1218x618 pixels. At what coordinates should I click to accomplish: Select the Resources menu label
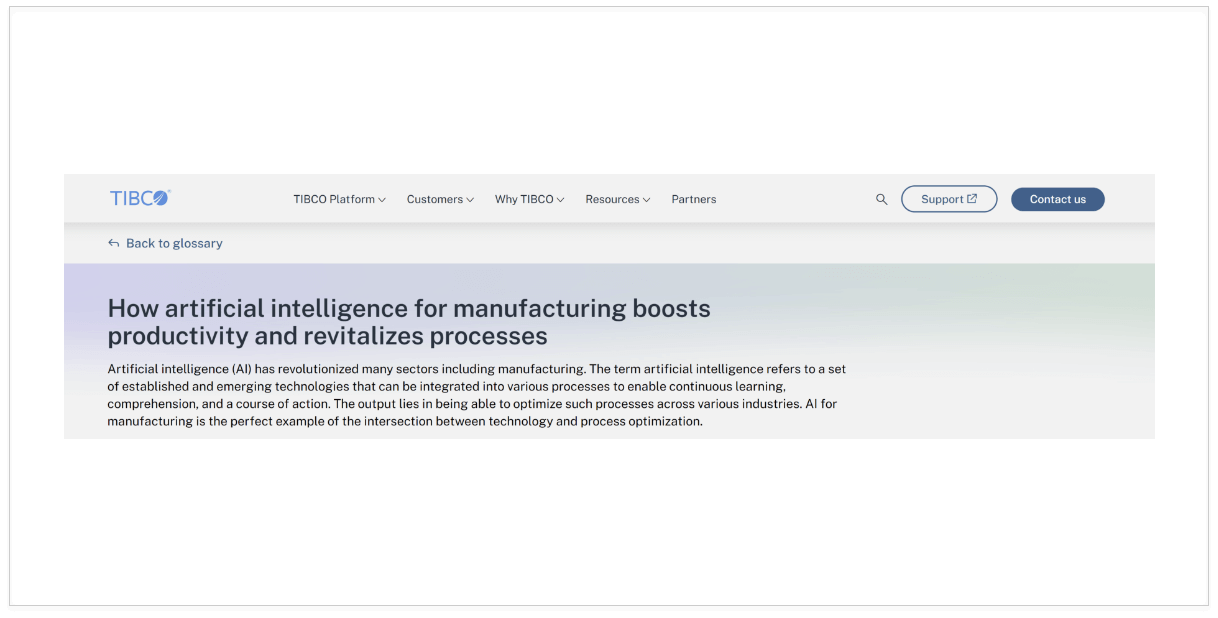pos(612,199)
